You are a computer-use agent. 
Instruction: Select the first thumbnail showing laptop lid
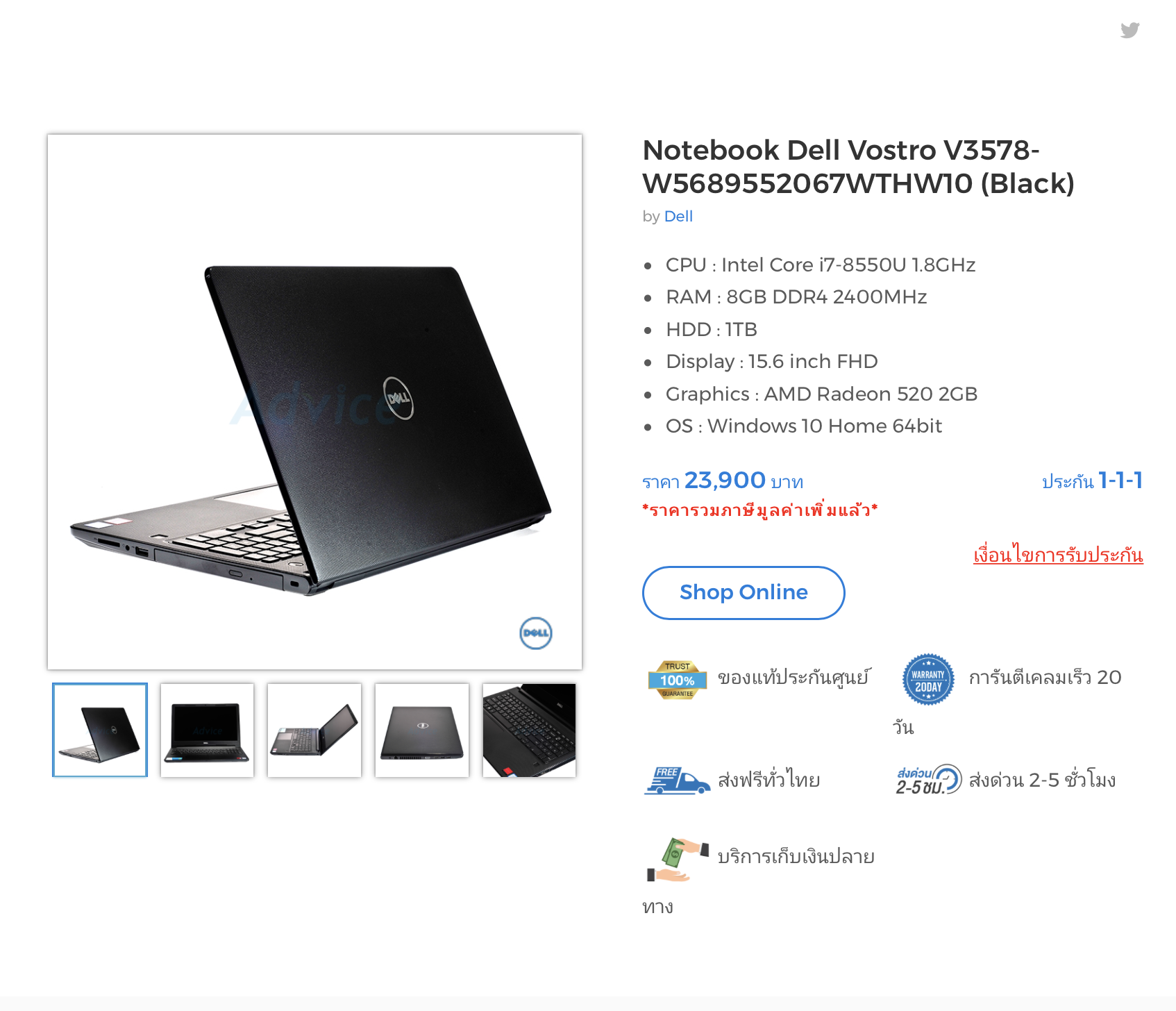pyautogui.click(x=100, y=730)
